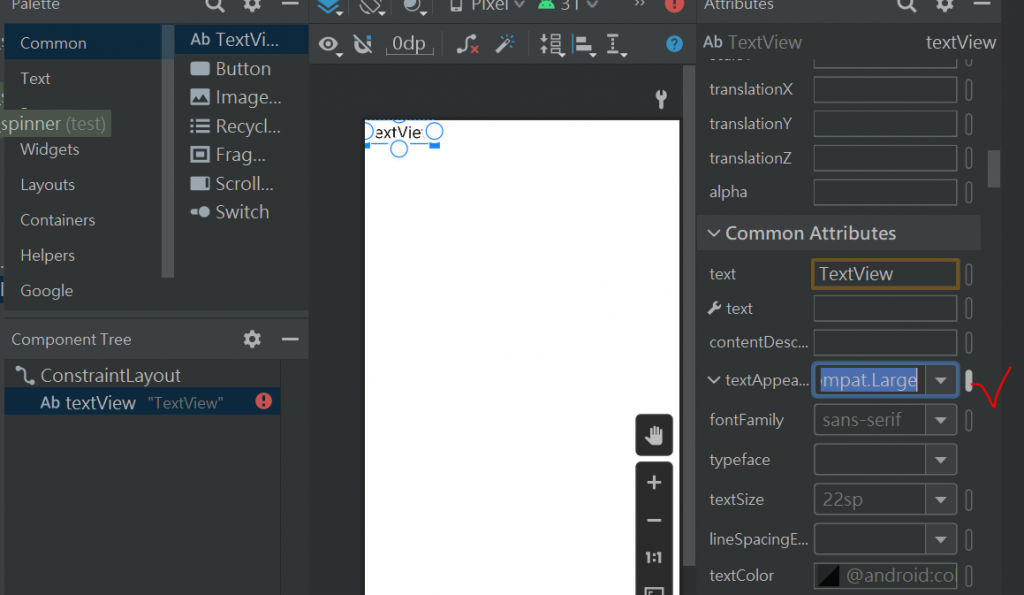Image resolution: width=1024 pixels, height=595 pixels.
Task: Zoom in with plus button
Action: tap(654, 483)
